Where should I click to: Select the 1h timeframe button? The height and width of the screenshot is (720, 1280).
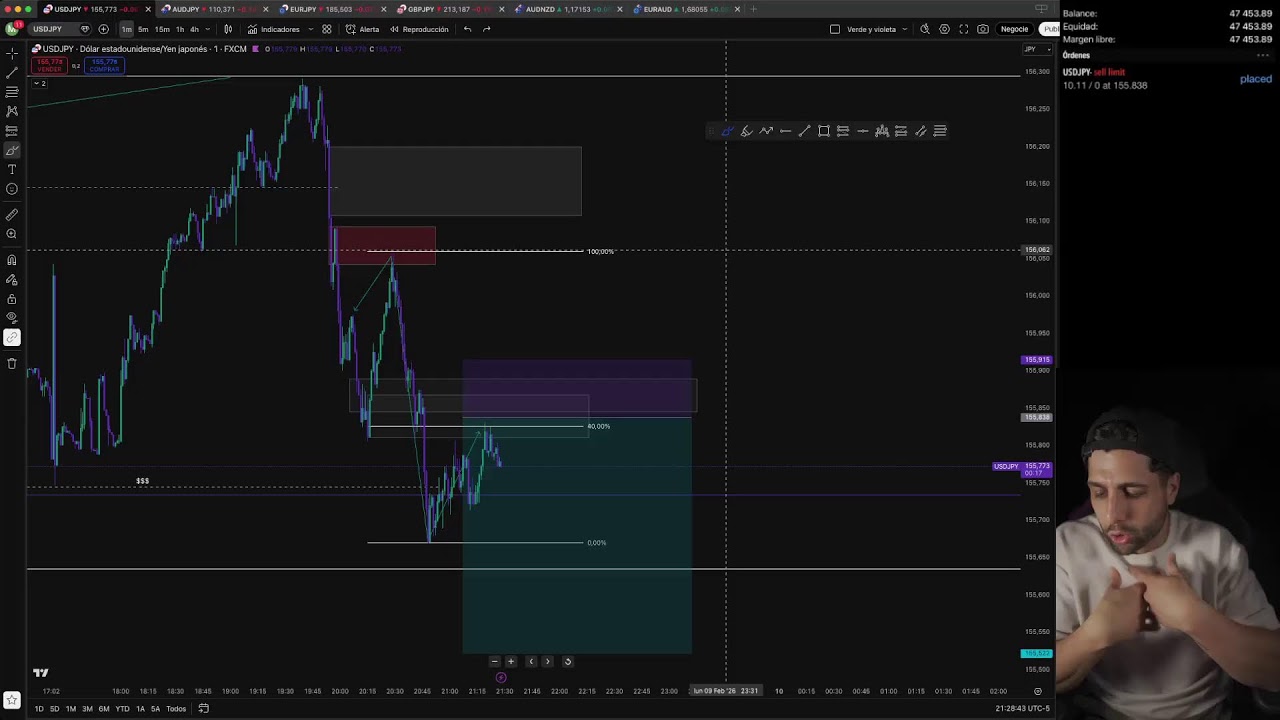click(180, 29)
